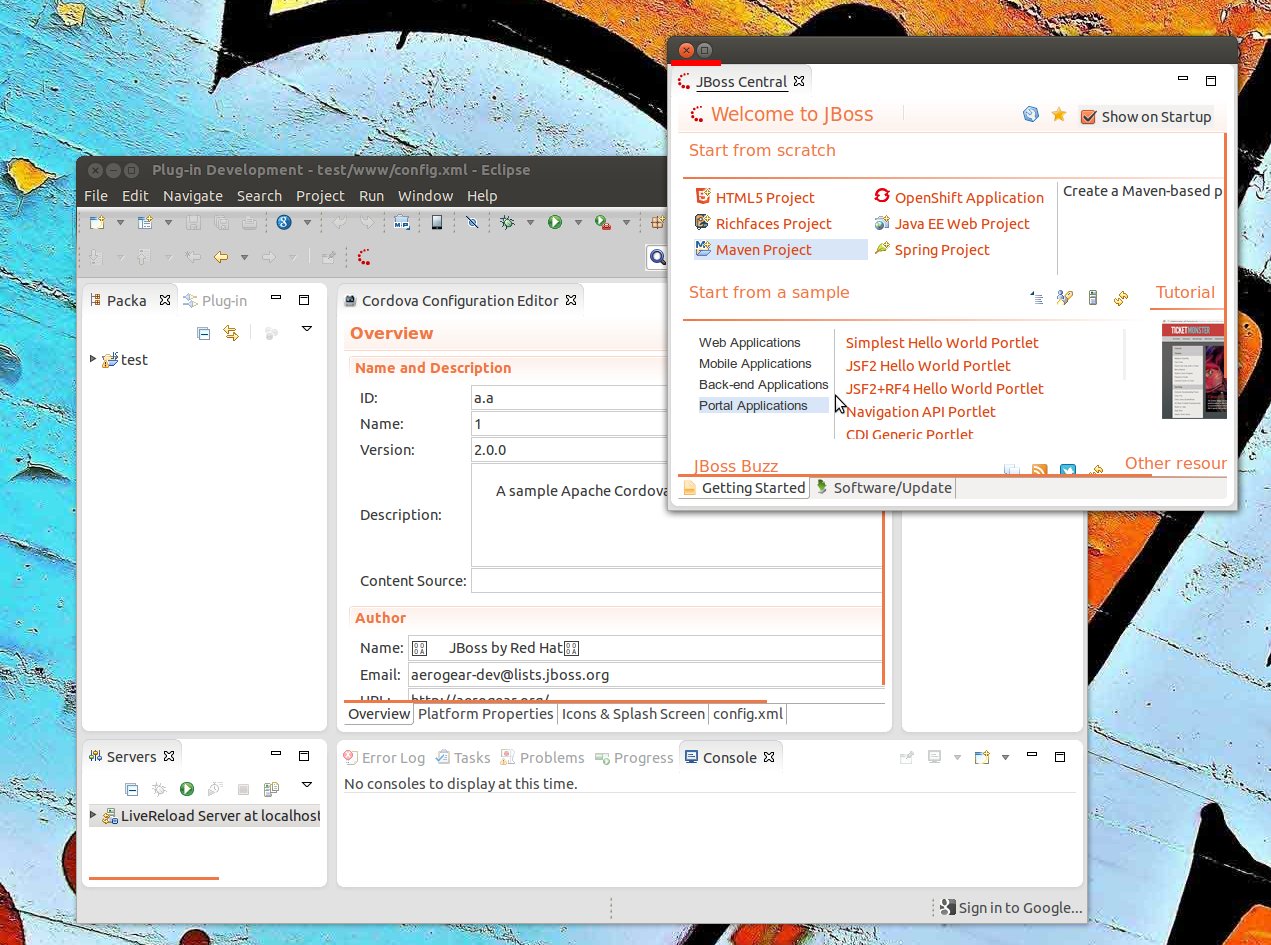
Task: Open dropdown arrow next to New wizard icon
Action: 120,222
